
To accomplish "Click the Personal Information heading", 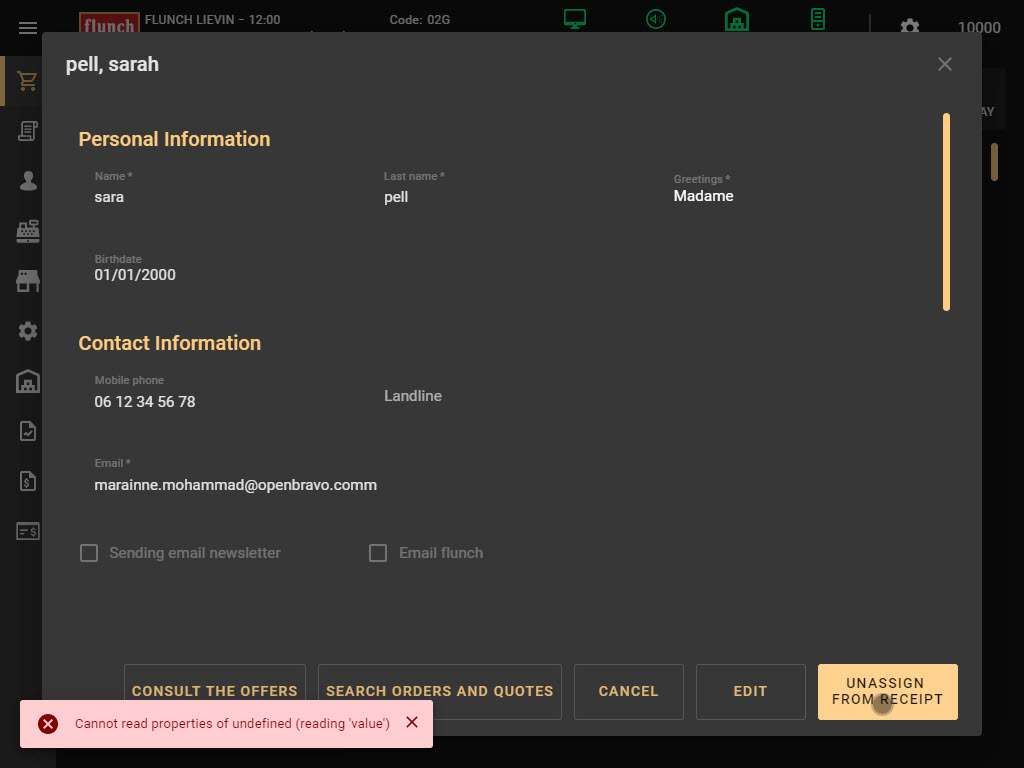I will (x=174, y=139).
